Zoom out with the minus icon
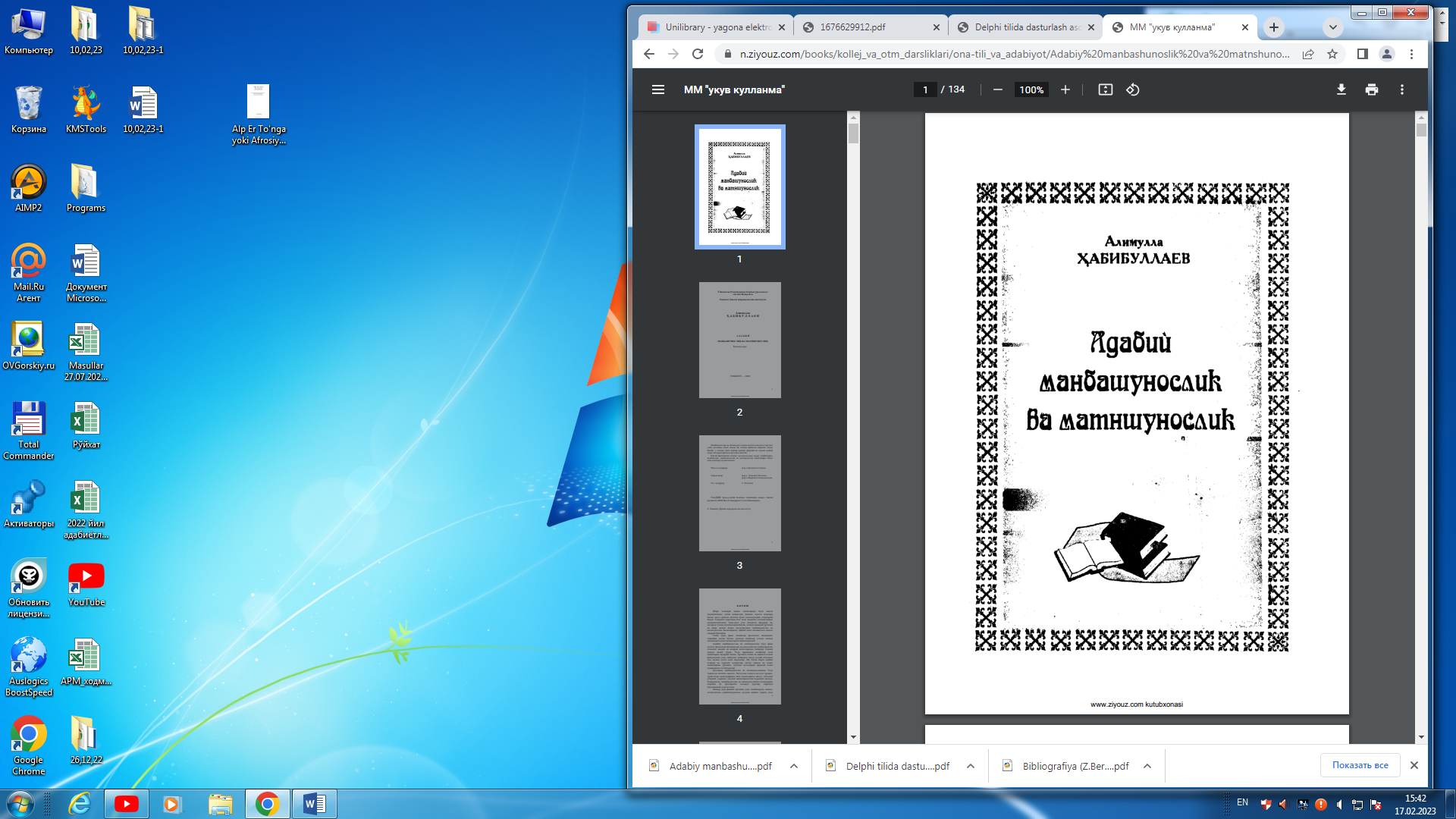The image size is (1456, 819). coord(998,89)
